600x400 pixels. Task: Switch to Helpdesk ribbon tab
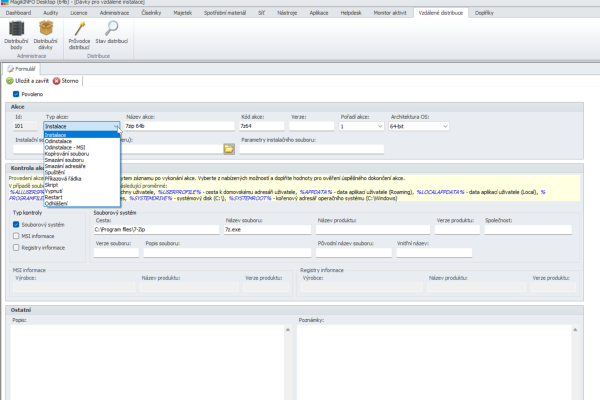[351, 13]
